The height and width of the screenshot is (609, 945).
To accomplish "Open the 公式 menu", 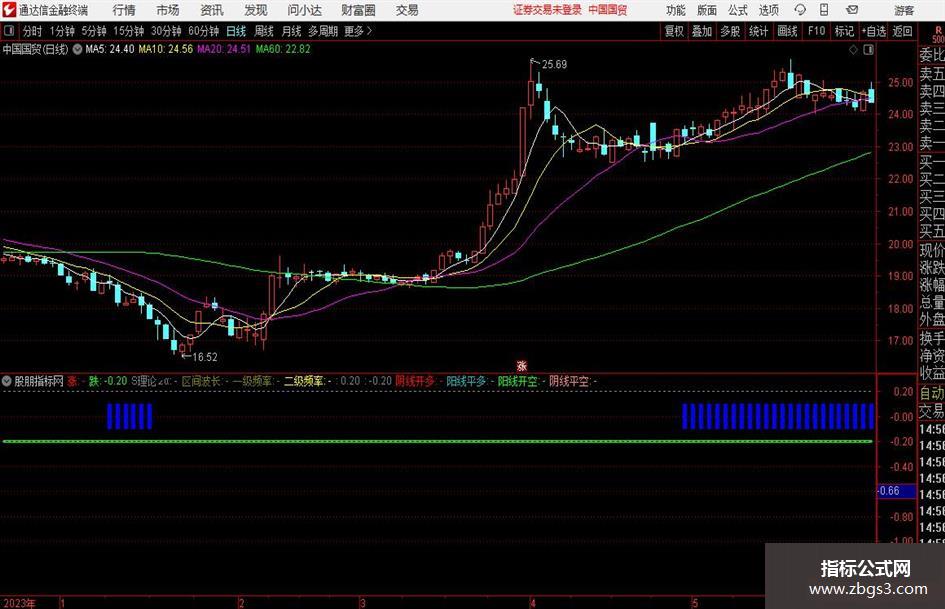I will pyautogui.click(x=738, y=10).
